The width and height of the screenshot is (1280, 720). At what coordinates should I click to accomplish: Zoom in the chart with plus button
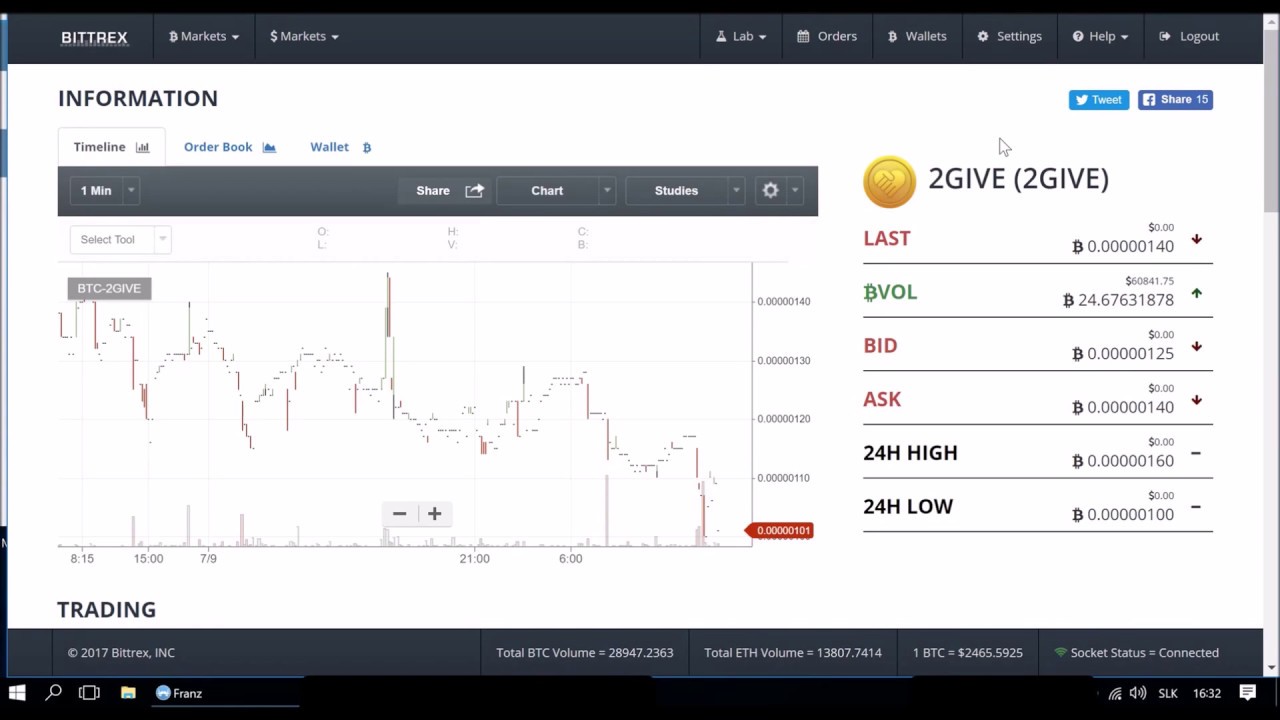point(434,513)
